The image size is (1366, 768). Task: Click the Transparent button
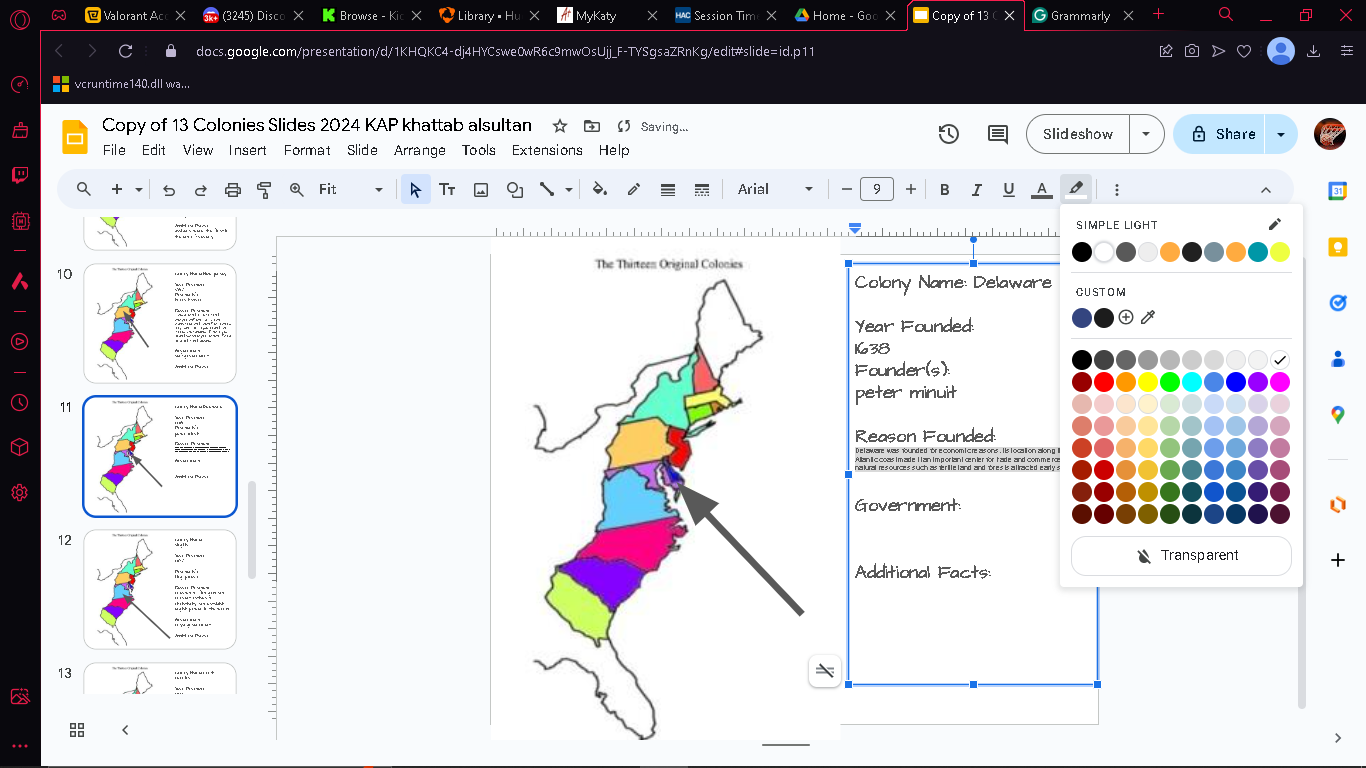coord(1181,555)
